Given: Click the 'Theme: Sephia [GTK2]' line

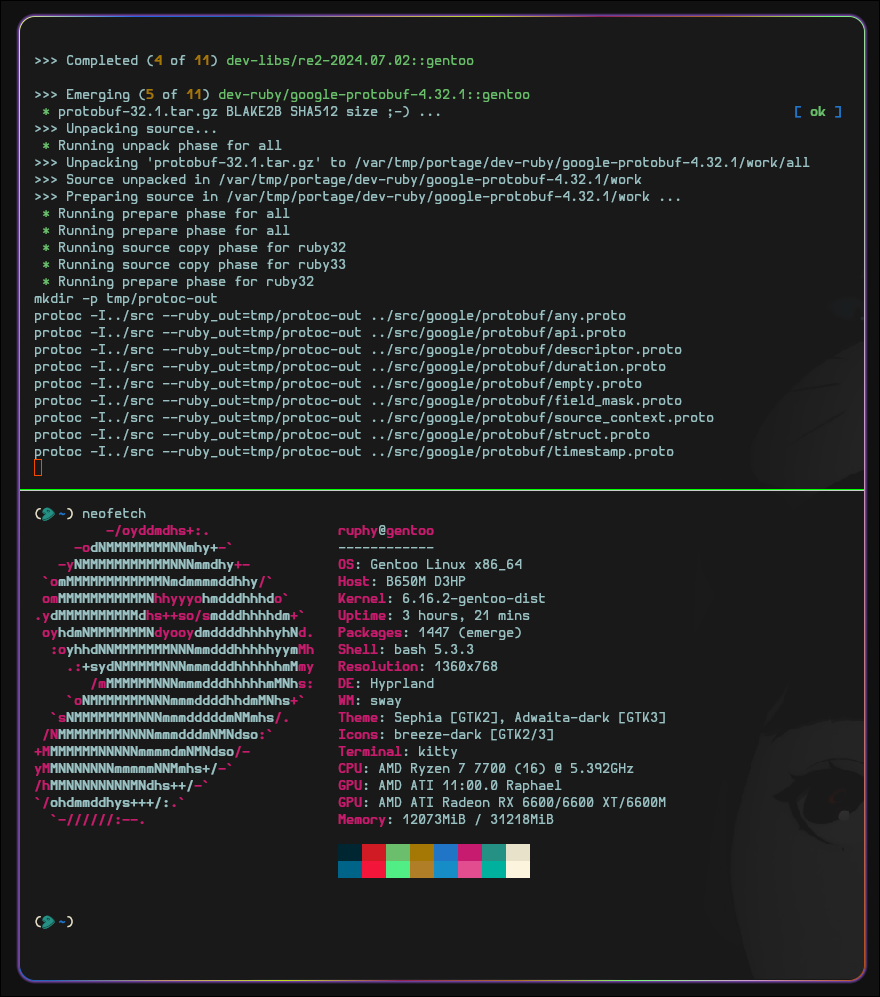Looking at the screenshot, I should 502,718.
